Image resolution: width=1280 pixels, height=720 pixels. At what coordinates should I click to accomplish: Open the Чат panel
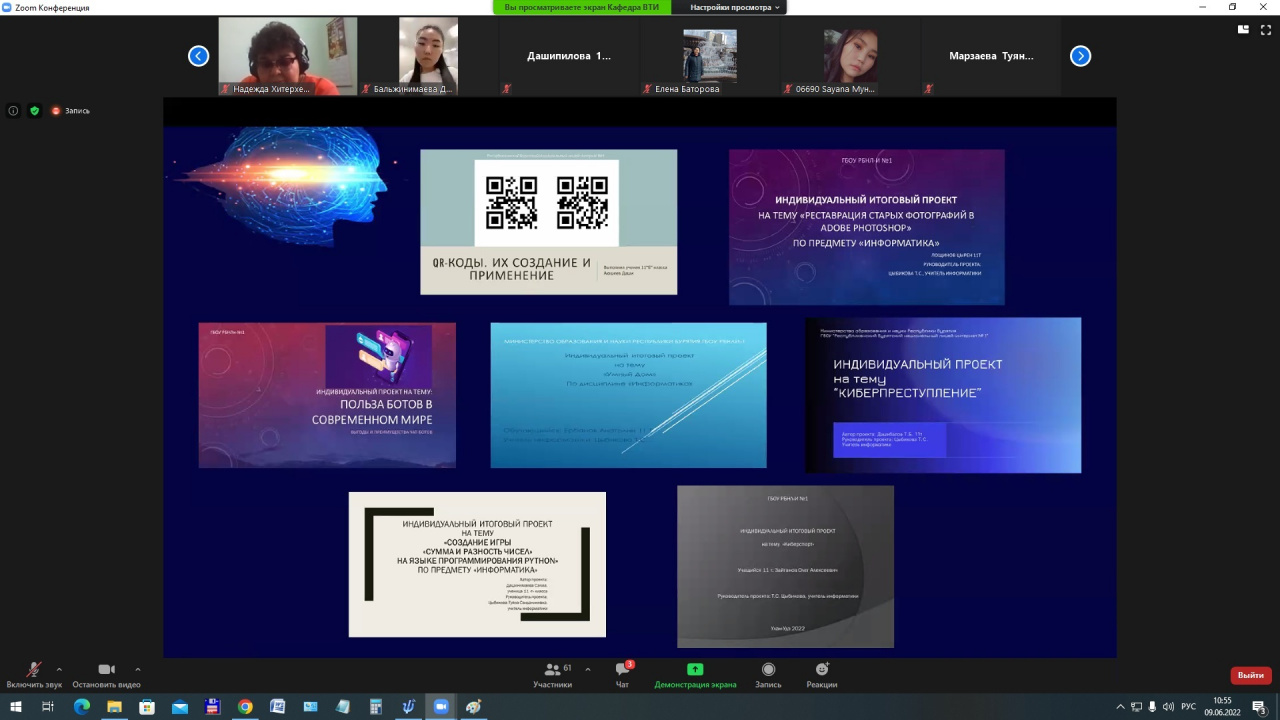[x=622, y=674]
